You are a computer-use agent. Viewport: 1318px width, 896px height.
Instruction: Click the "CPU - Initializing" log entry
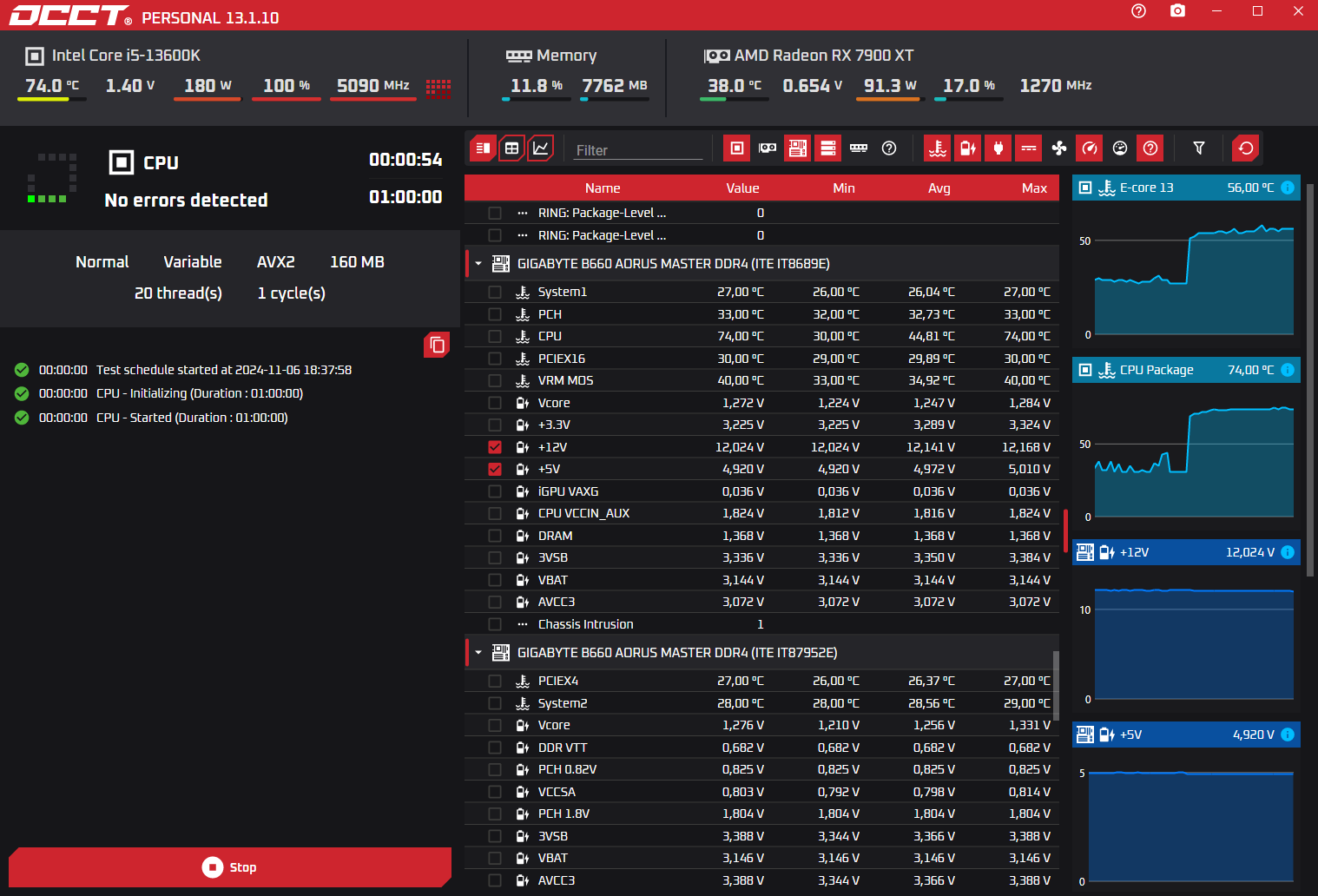[200, 393]
